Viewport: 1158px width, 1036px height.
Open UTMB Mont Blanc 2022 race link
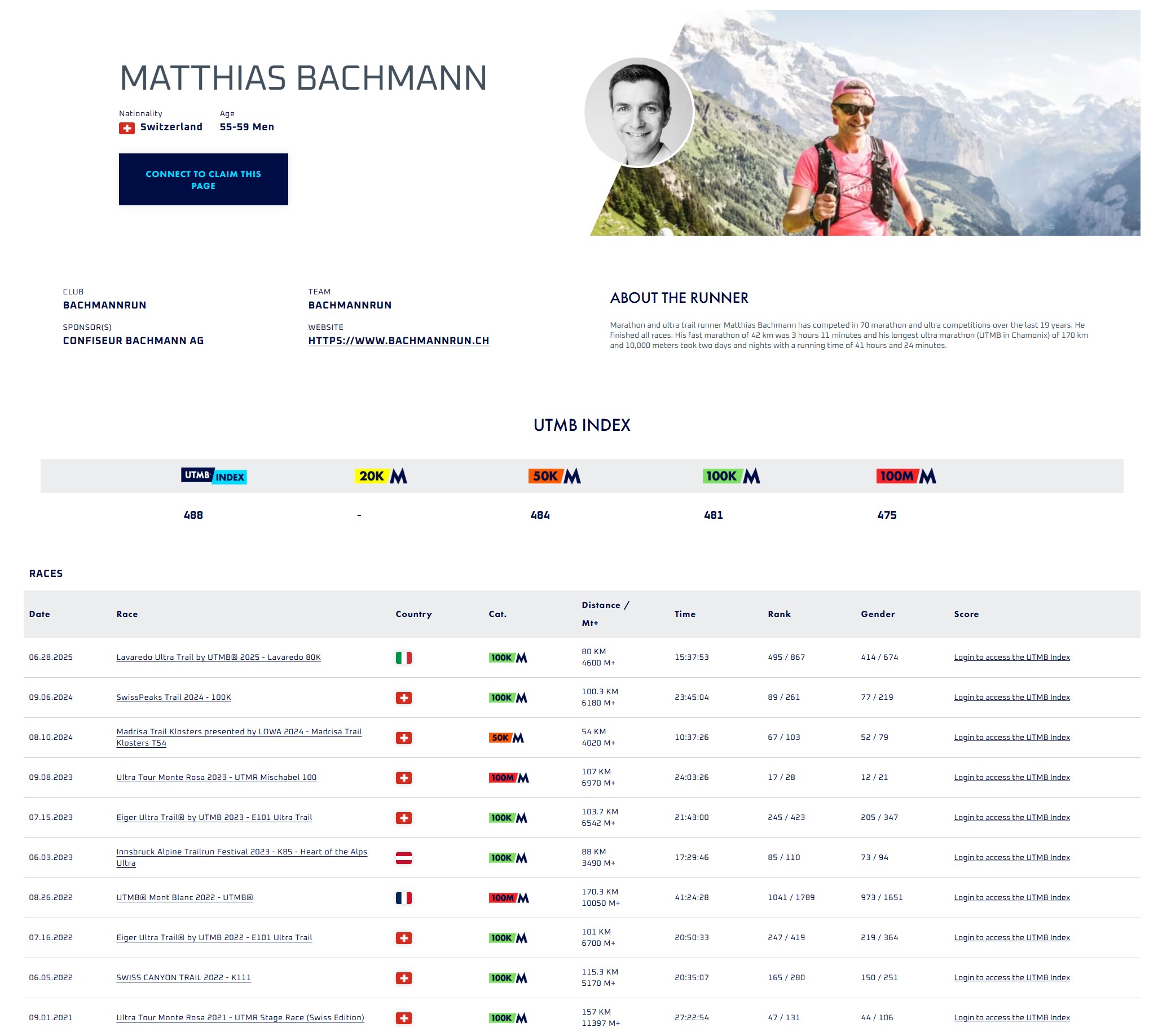point(184,898)
